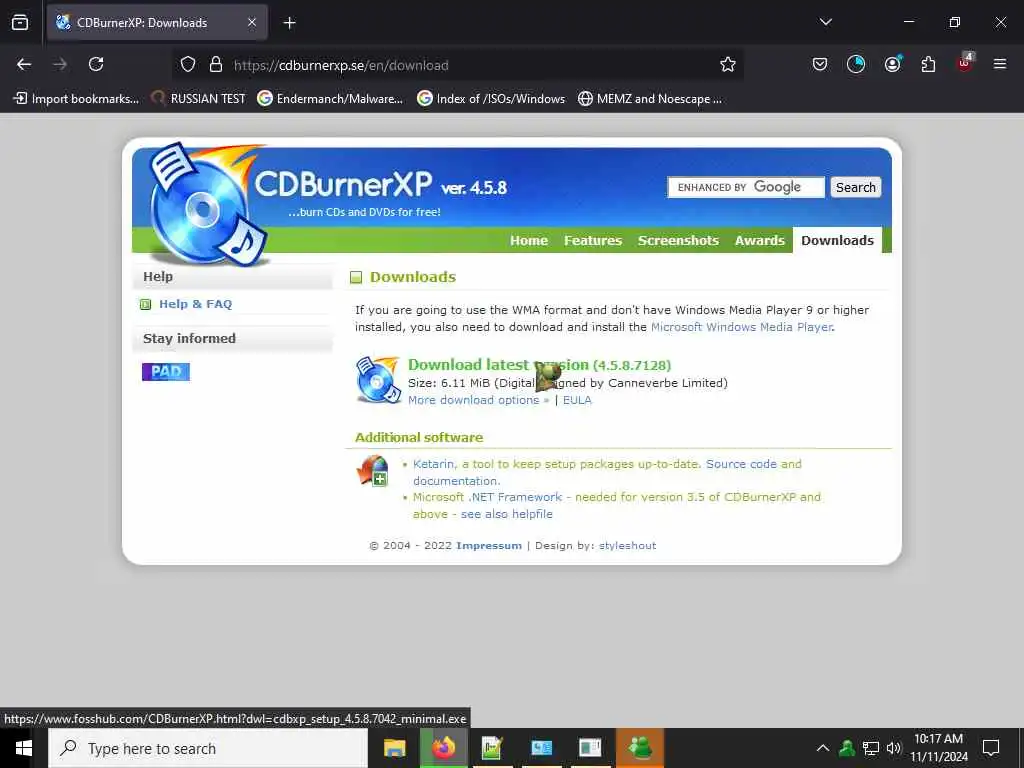
Task: Show hidden tray icons chevron
Action: point(823,748)
